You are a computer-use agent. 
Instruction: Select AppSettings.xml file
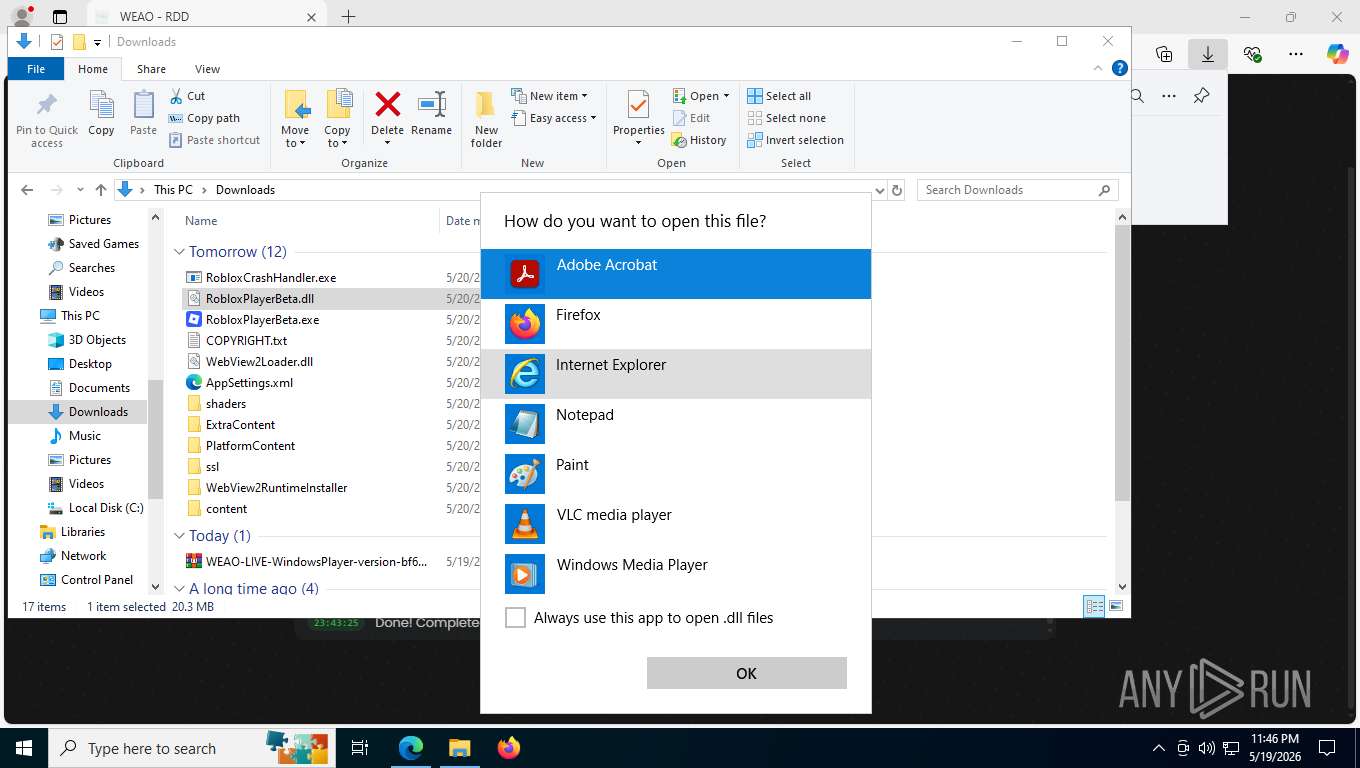pyautogui.click(x=249, y=383)
